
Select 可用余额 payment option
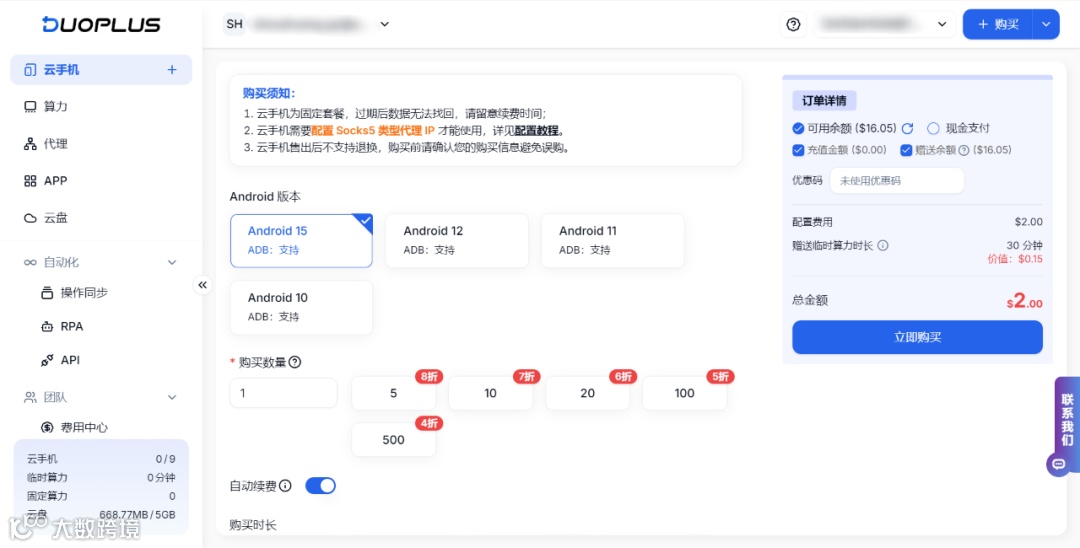click(798, 128)
